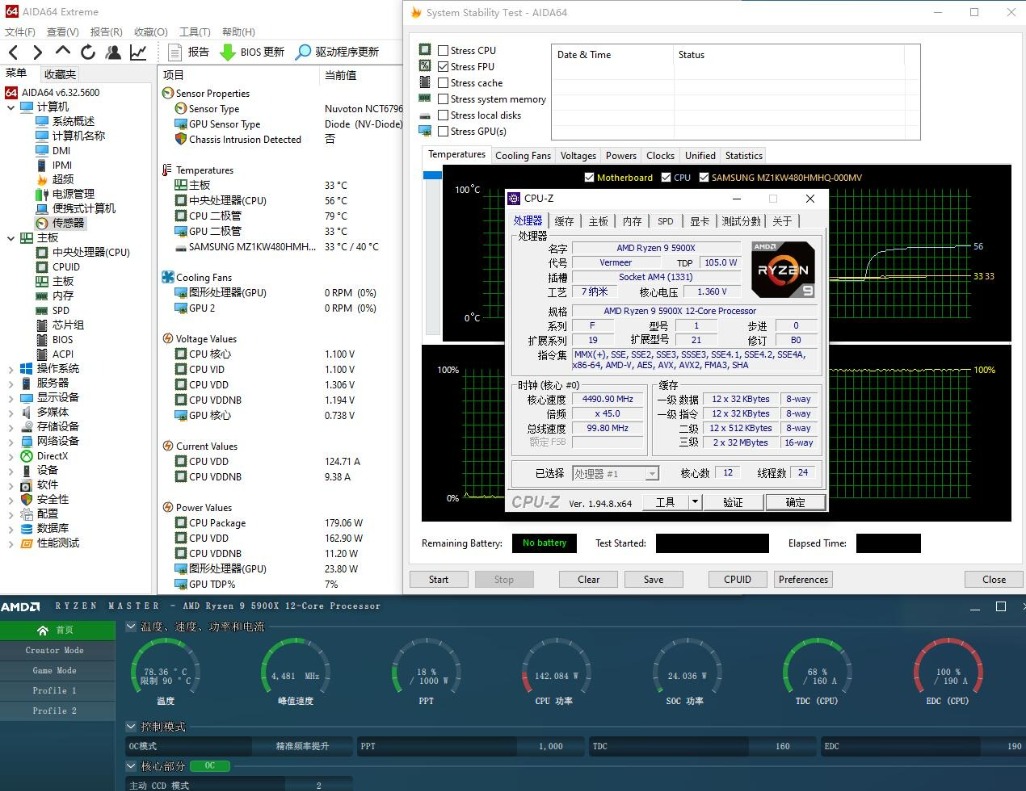The image size is (1026, 791).
Task: Click the user icon in AIDA64 toolbar
Action: [x=113, y=52]
